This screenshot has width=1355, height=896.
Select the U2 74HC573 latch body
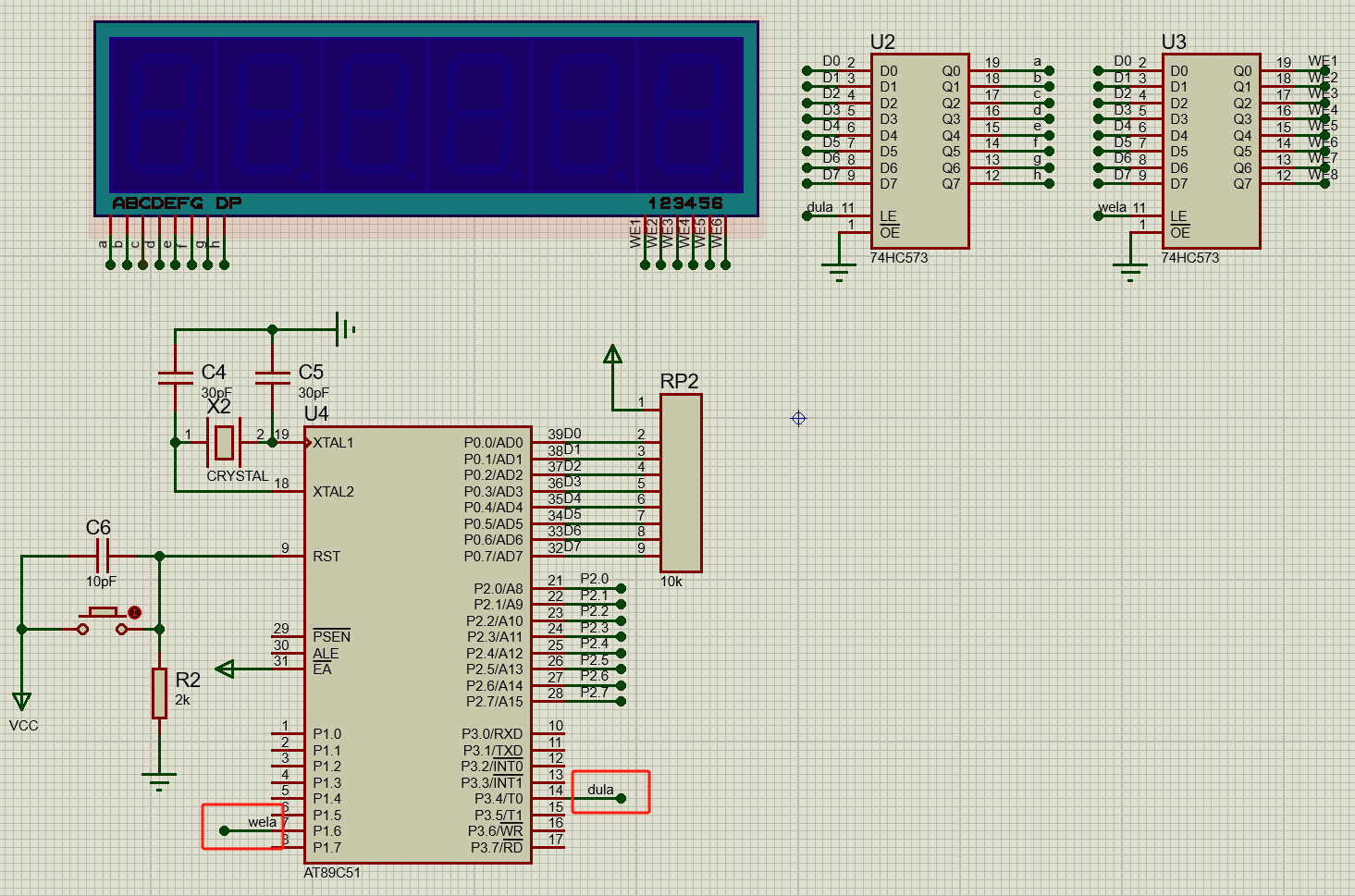pyautogui.click(x=919, y=151)
